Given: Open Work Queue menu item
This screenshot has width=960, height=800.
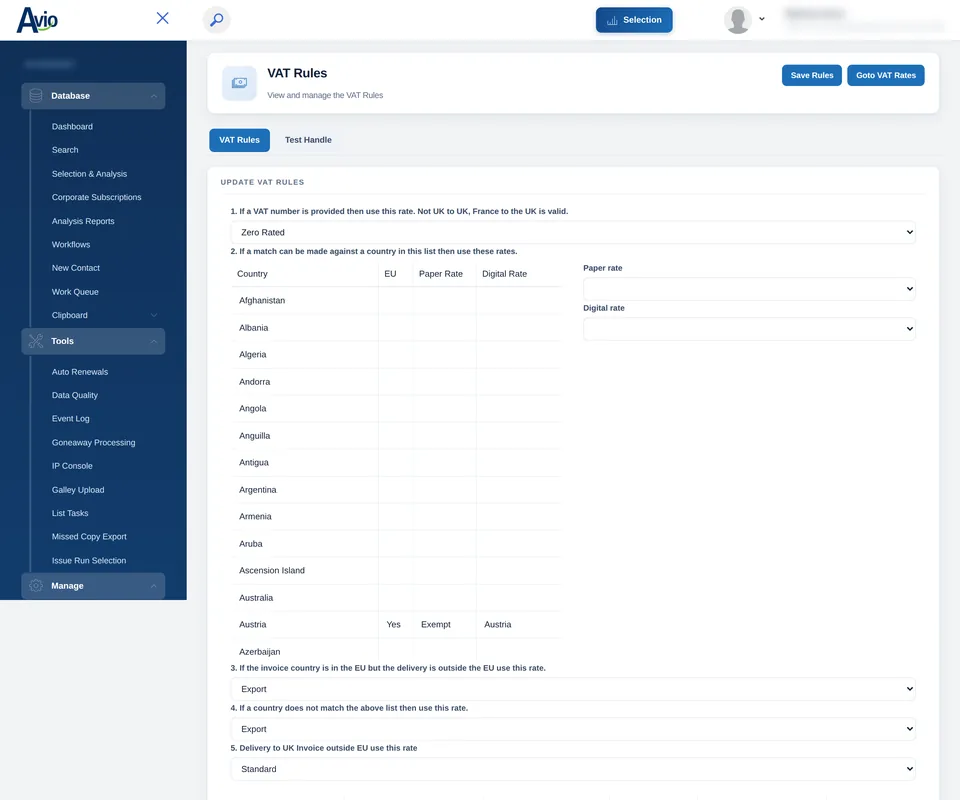Looking at the screenshot, I should click(x=75, y=292).
